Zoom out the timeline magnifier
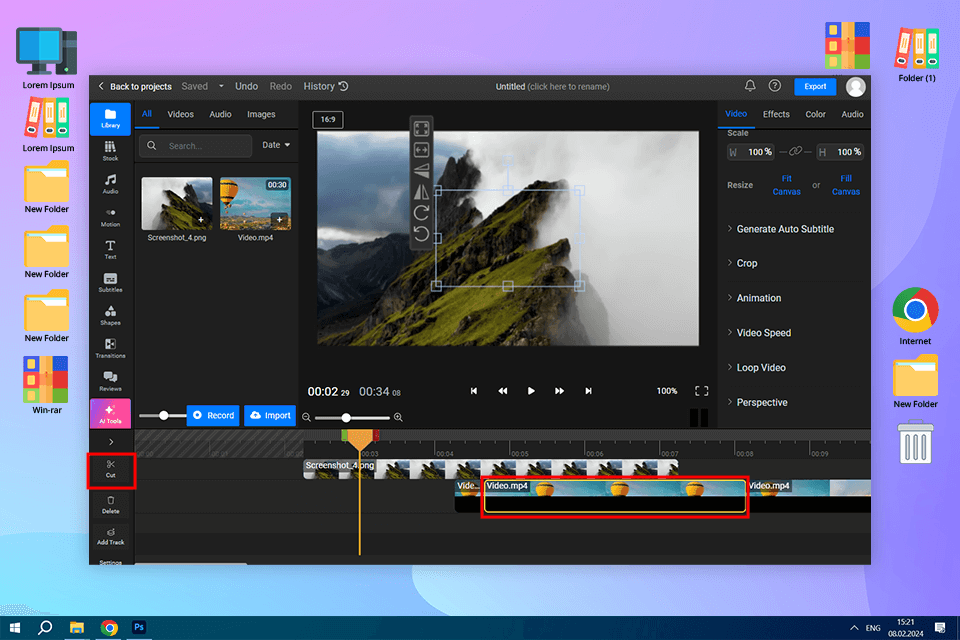The height and width of the screenshot is (640, 960). pos(306,417)
